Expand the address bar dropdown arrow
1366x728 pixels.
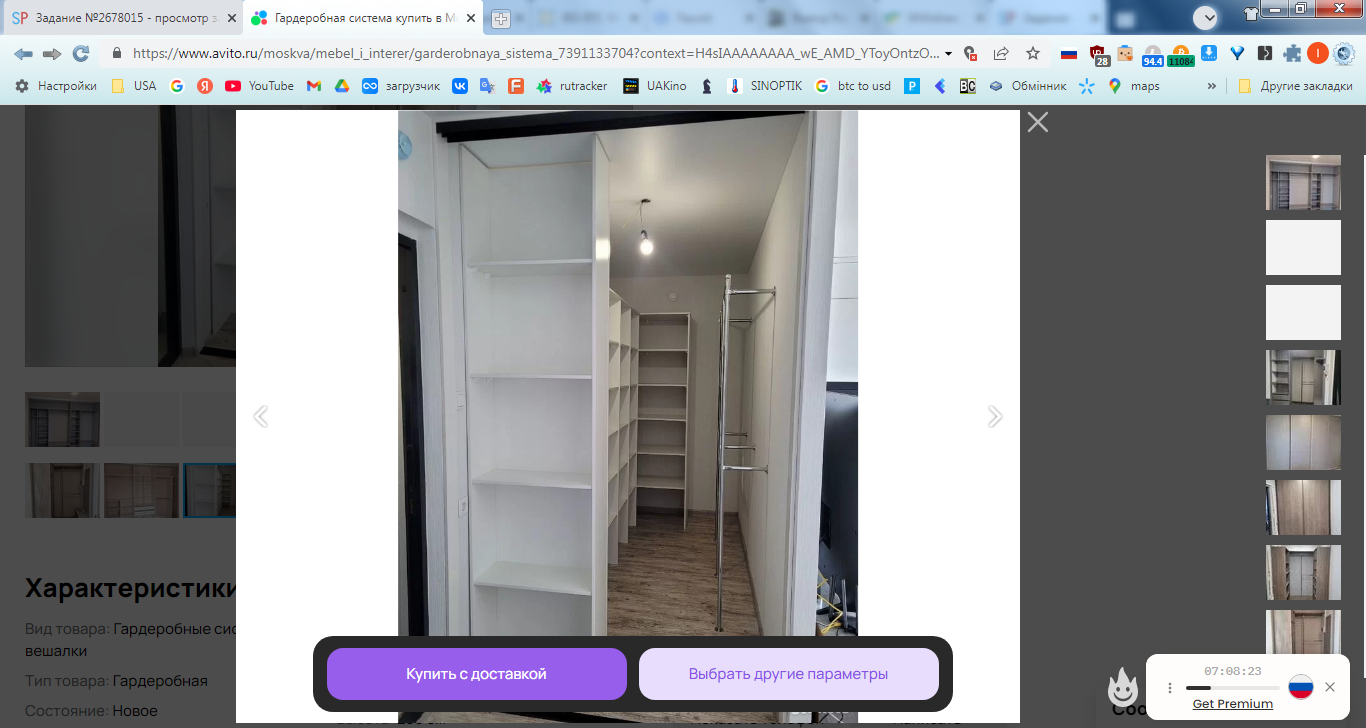pyautogui.click(x=948, y=54)
